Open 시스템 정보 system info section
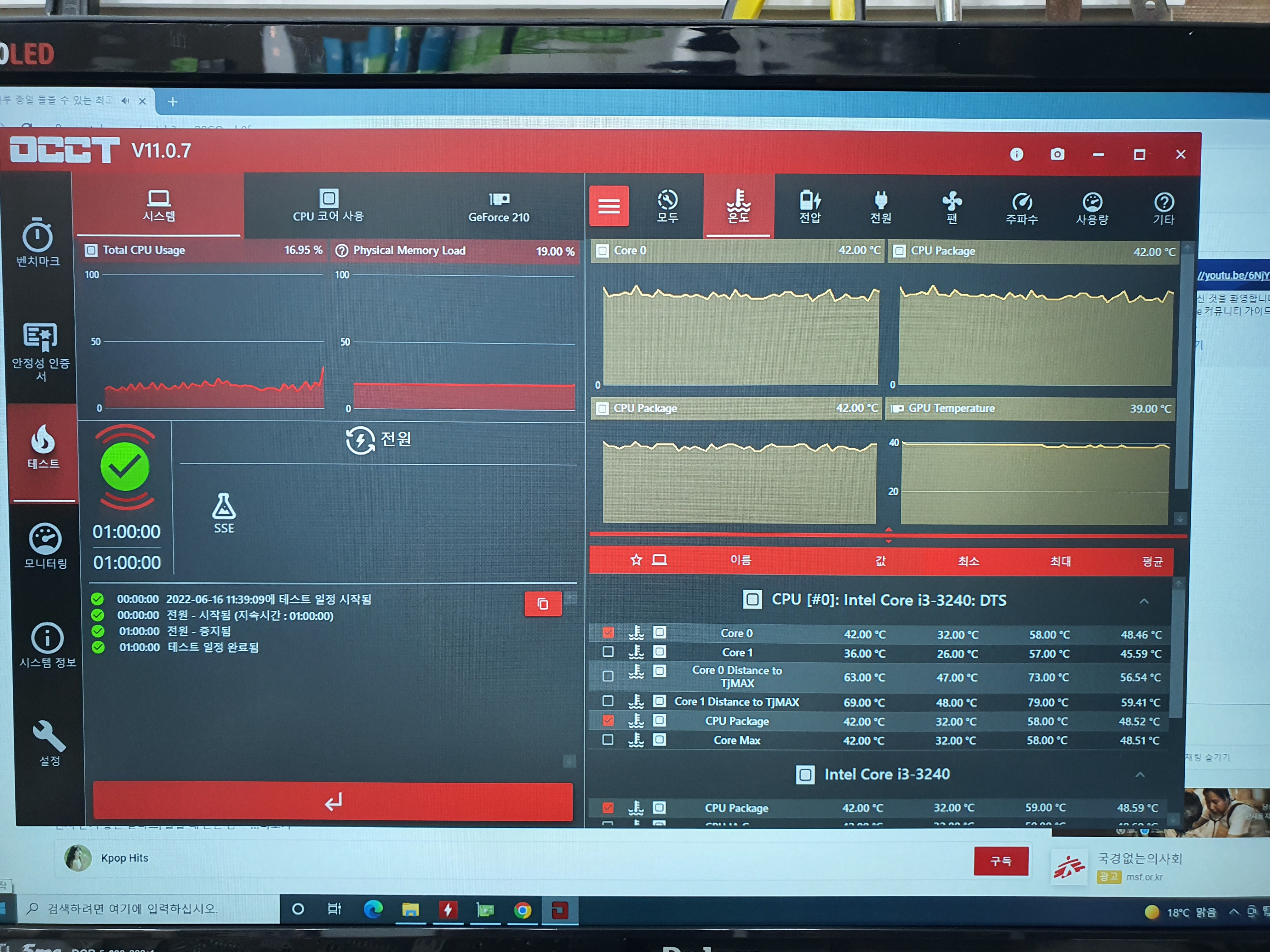This screenshot has height=952, width=1270. pos(47,645)
